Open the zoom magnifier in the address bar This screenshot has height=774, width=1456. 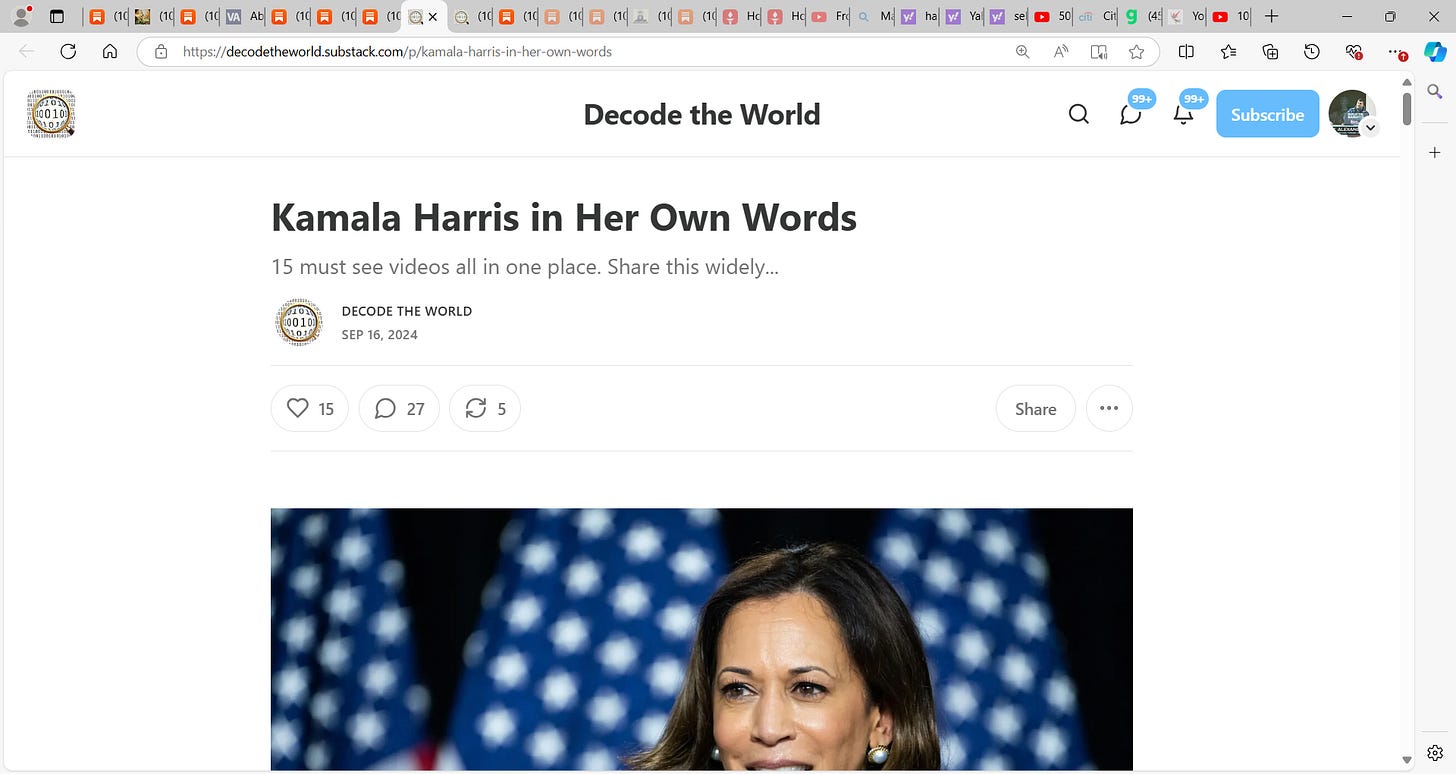[1022, 52]
